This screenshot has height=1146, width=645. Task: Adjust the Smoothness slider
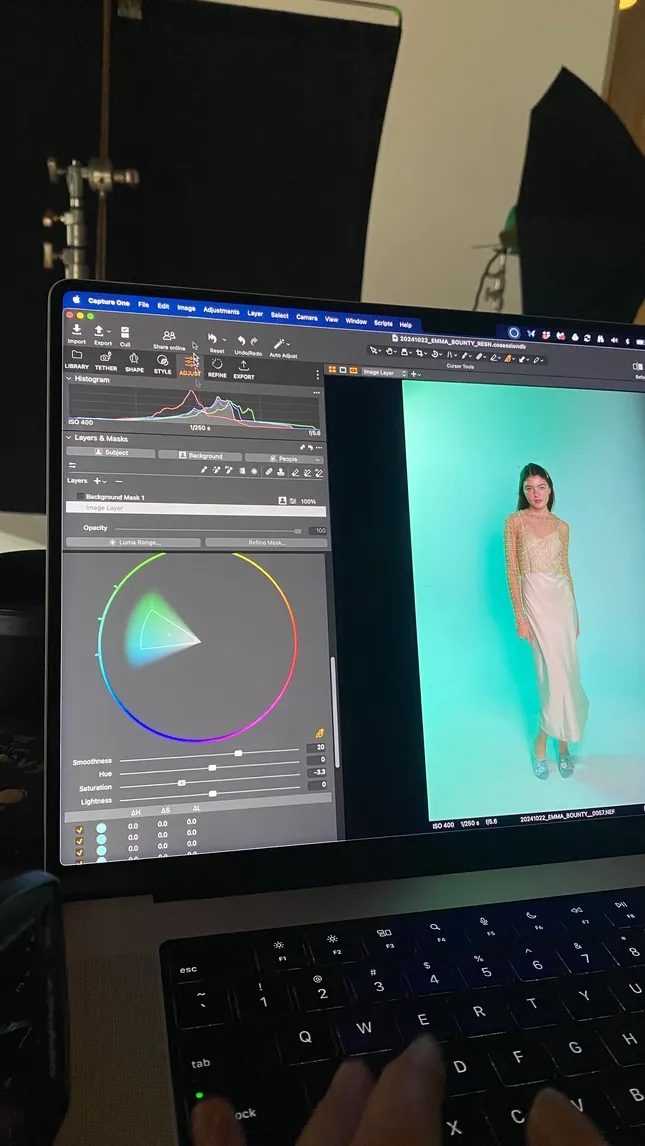pyautogui.click(x=210, y=753)
